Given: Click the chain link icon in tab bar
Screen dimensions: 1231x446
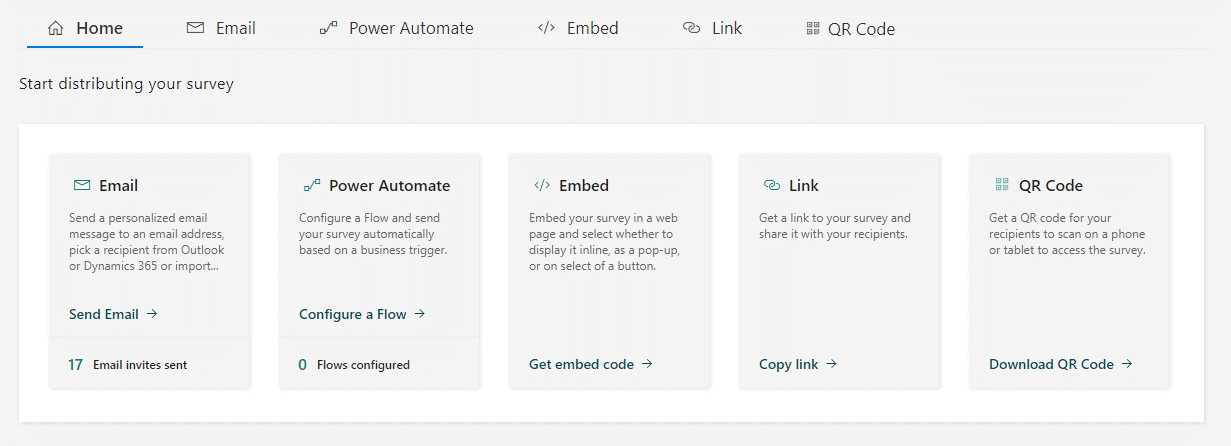Looking at the screenshot, I should (691, 28).
